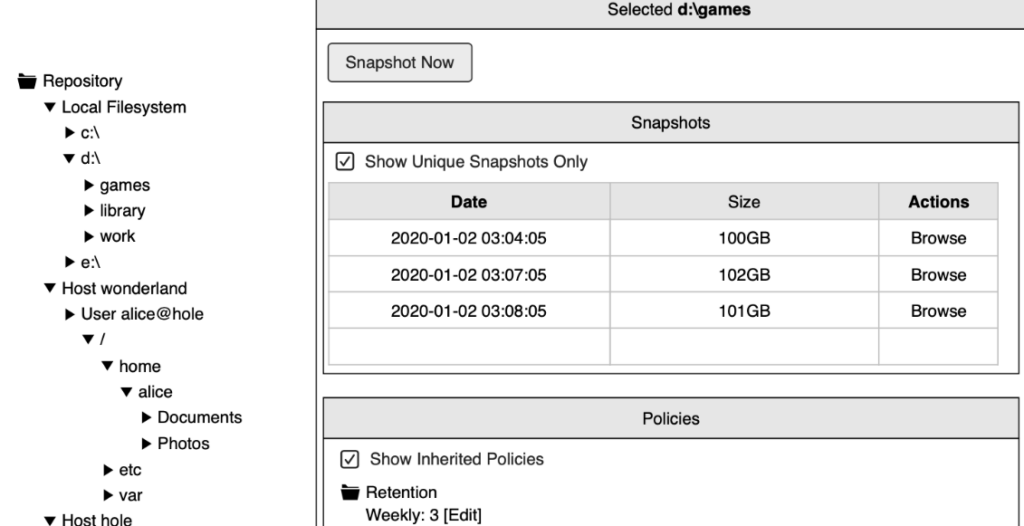Select the library tree item
Viewport: 1024px width, 526px height.
coord(123,211)
